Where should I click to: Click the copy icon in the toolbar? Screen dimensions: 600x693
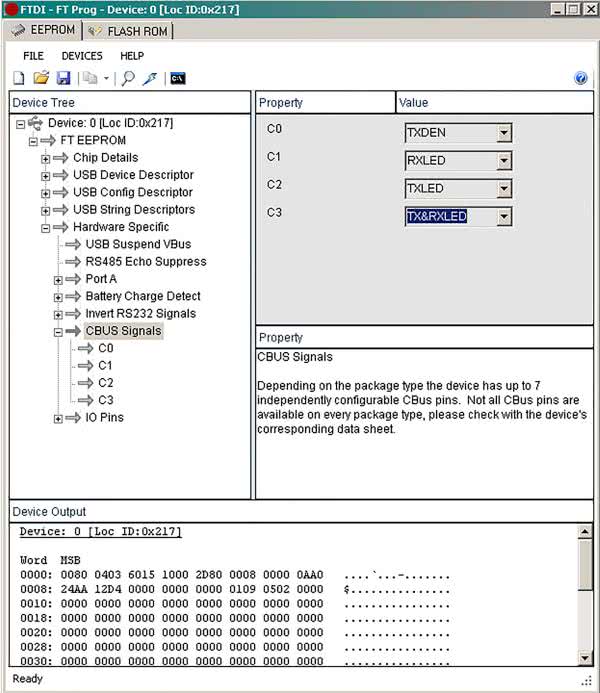(x=90, y=78)
